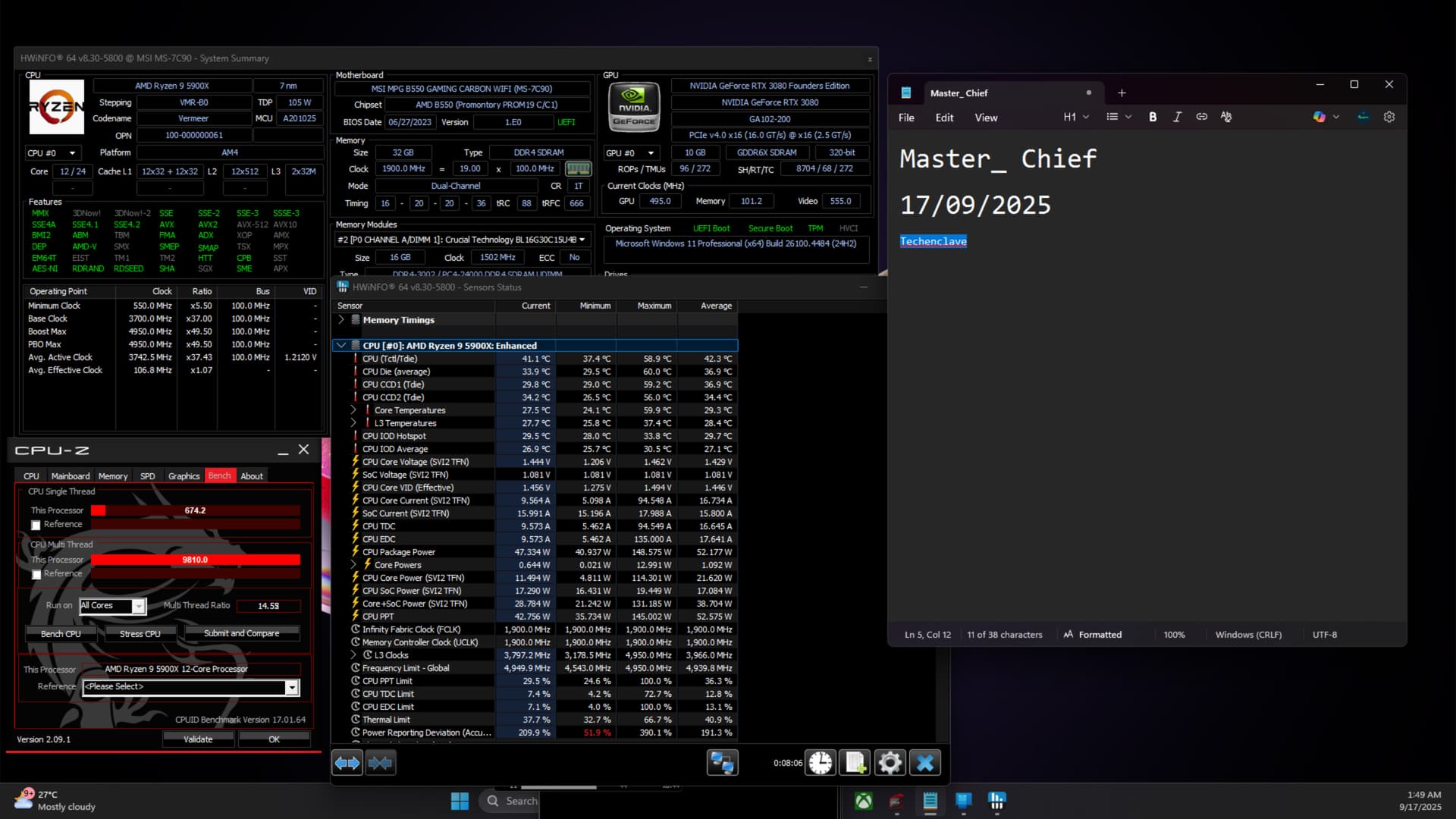Add new Notepad tab with plus icon
This screenshot has height=819, width=1456.
coord(1122,93)
